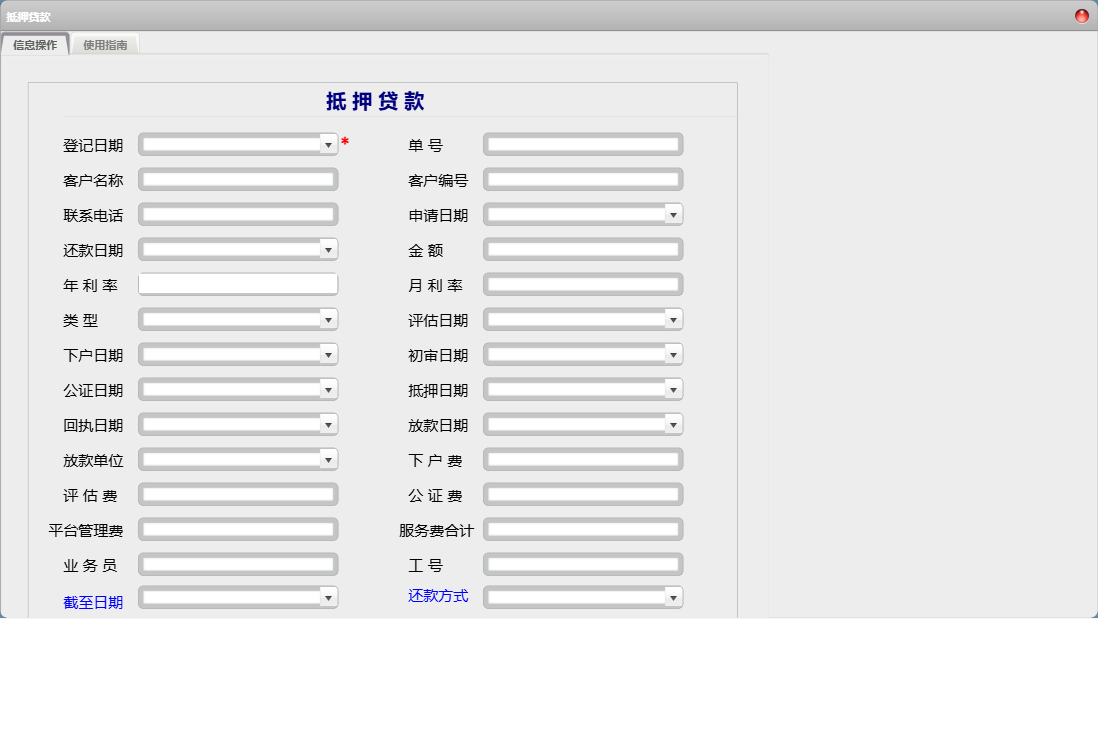
Task: Focus the 工号 input field
Action: [x=583, y=565]
